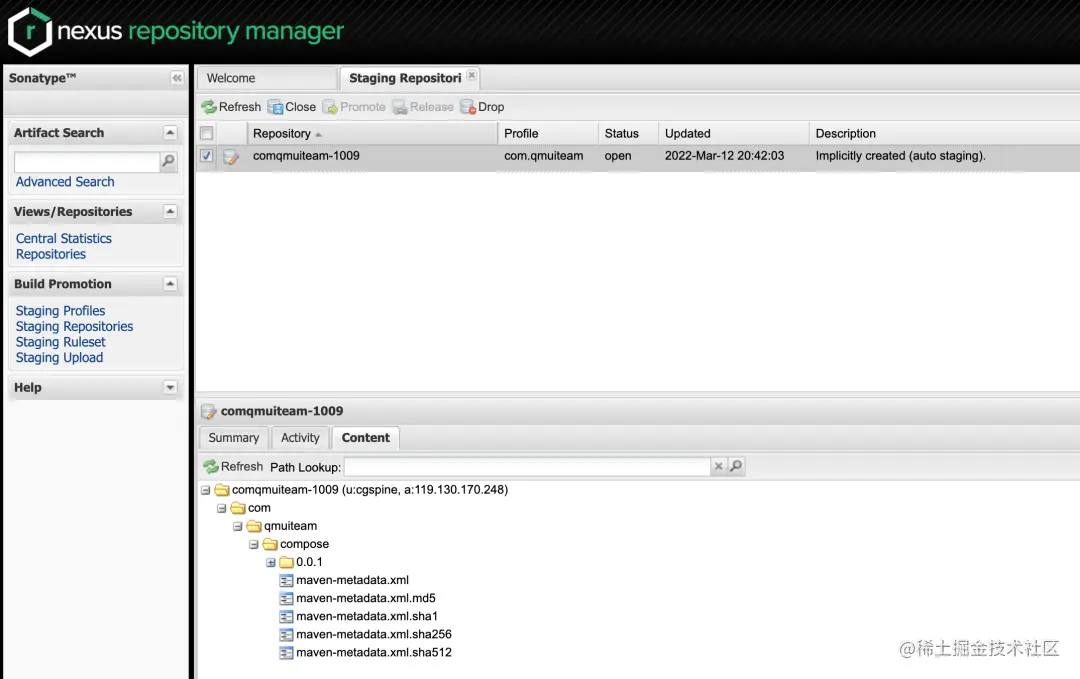This screenshot has width=1080, height=679.
Task: Open the Activity tab
Action: click(300, 438)
